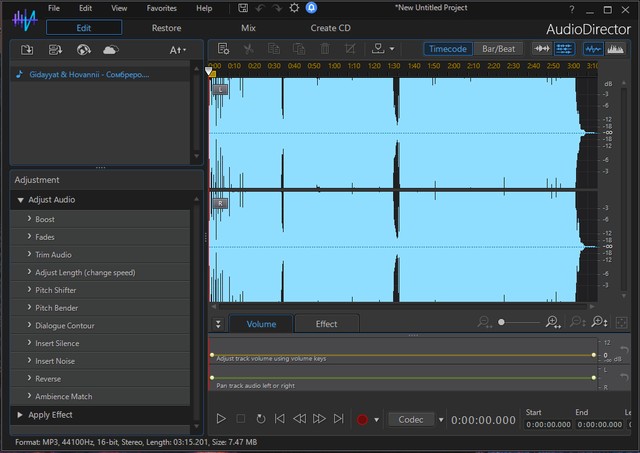Switch to Bar/Beat display mode
Screen dimensions: 640x453
[500, 49]
